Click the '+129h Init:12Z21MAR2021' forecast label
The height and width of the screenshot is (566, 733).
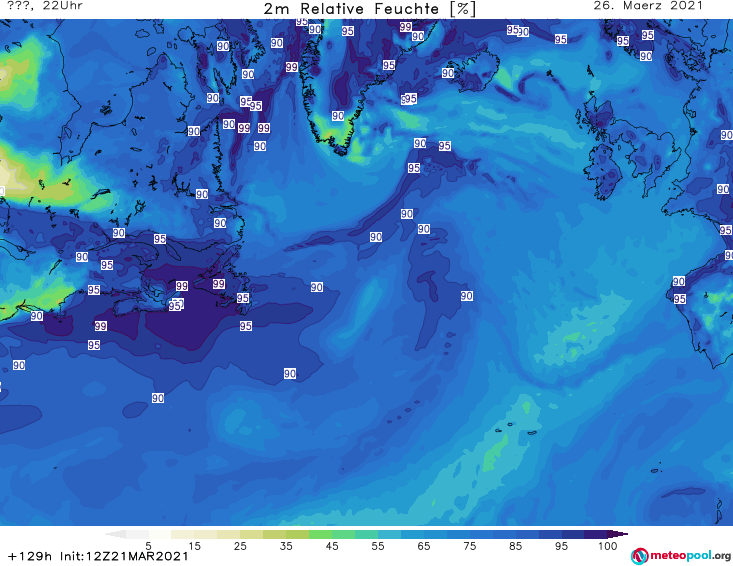[98, 557]
